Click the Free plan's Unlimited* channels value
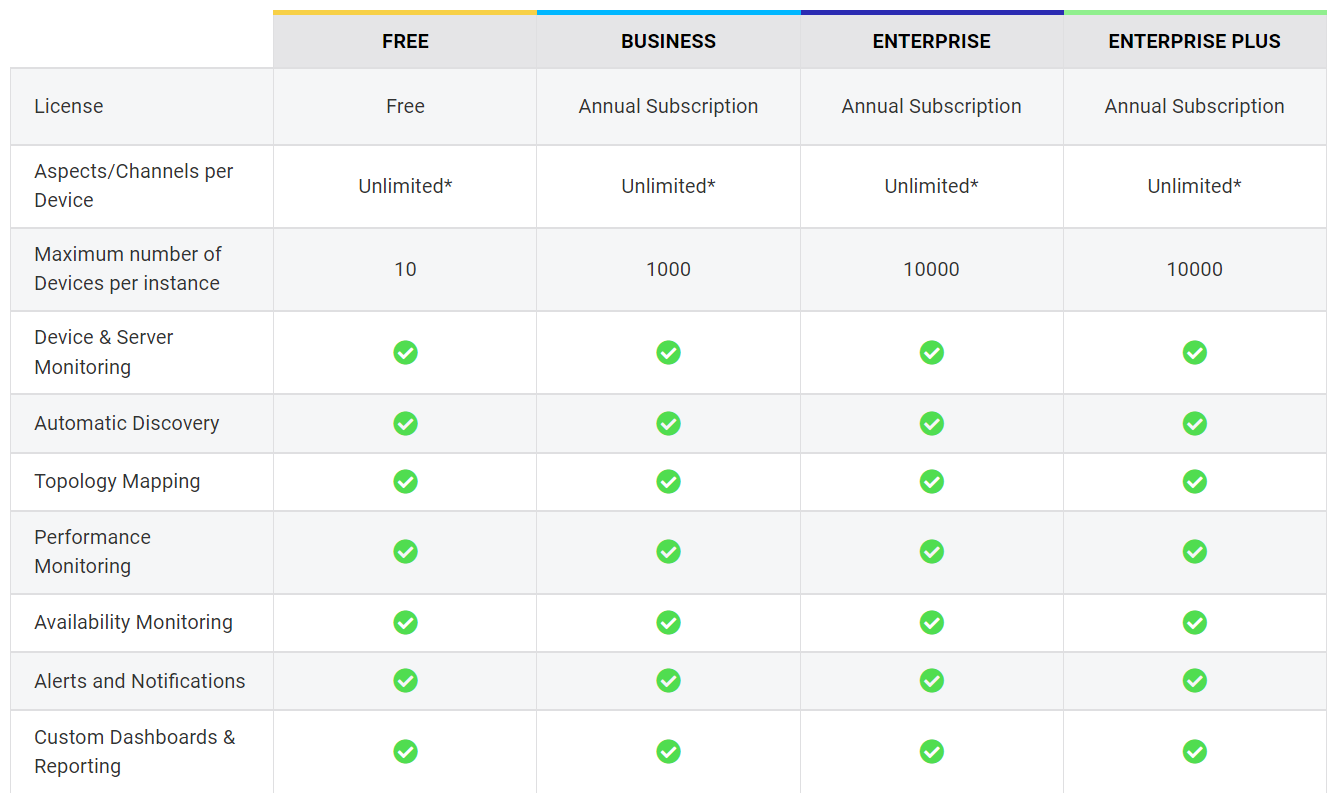This screenshot has width=1335, height=793. 405,187
